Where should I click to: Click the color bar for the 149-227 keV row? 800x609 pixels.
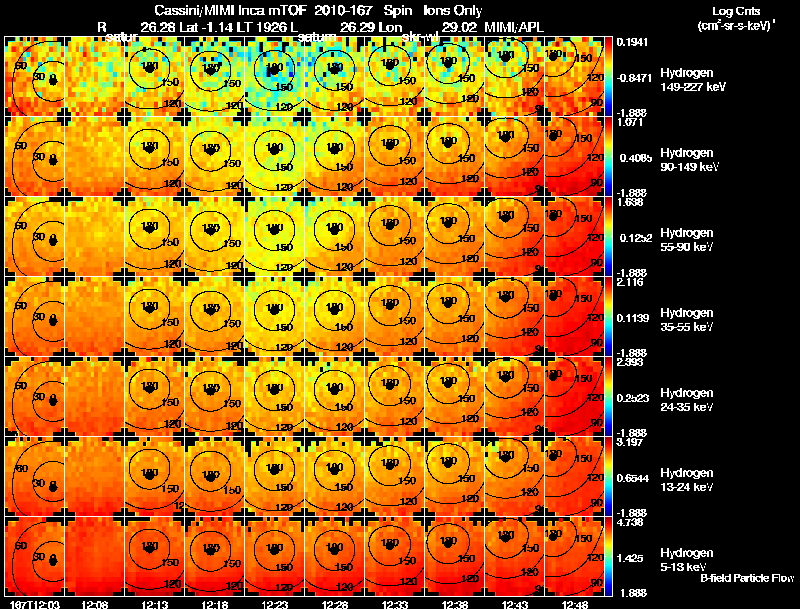(608, 77)
